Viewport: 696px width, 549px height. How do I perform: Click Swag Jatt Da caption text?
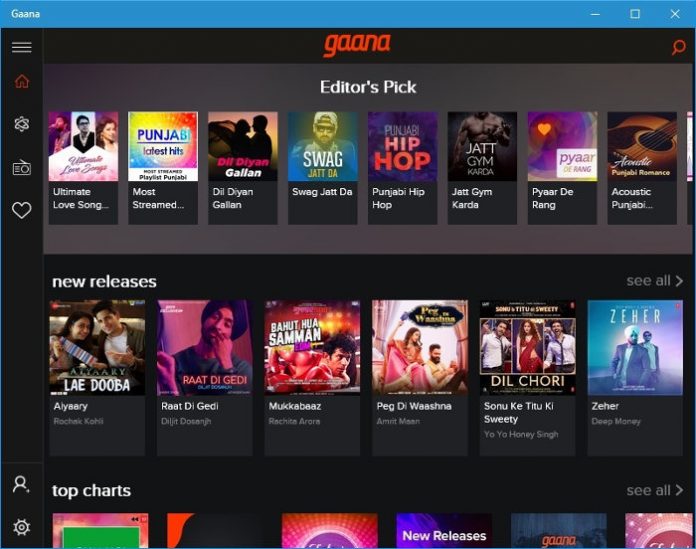tap(322, 192)
